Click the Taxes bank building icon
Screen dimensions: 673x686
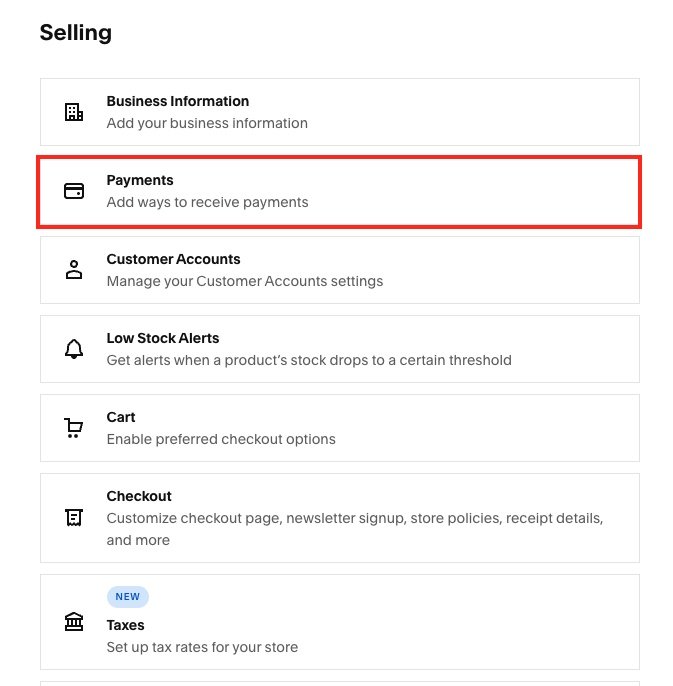[x=74, y=622]
